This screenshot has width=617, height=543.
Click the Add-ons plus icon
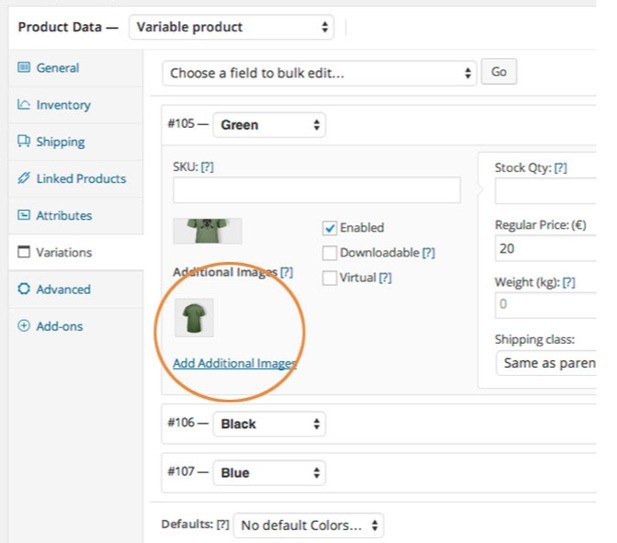click(x=24, y=327)
